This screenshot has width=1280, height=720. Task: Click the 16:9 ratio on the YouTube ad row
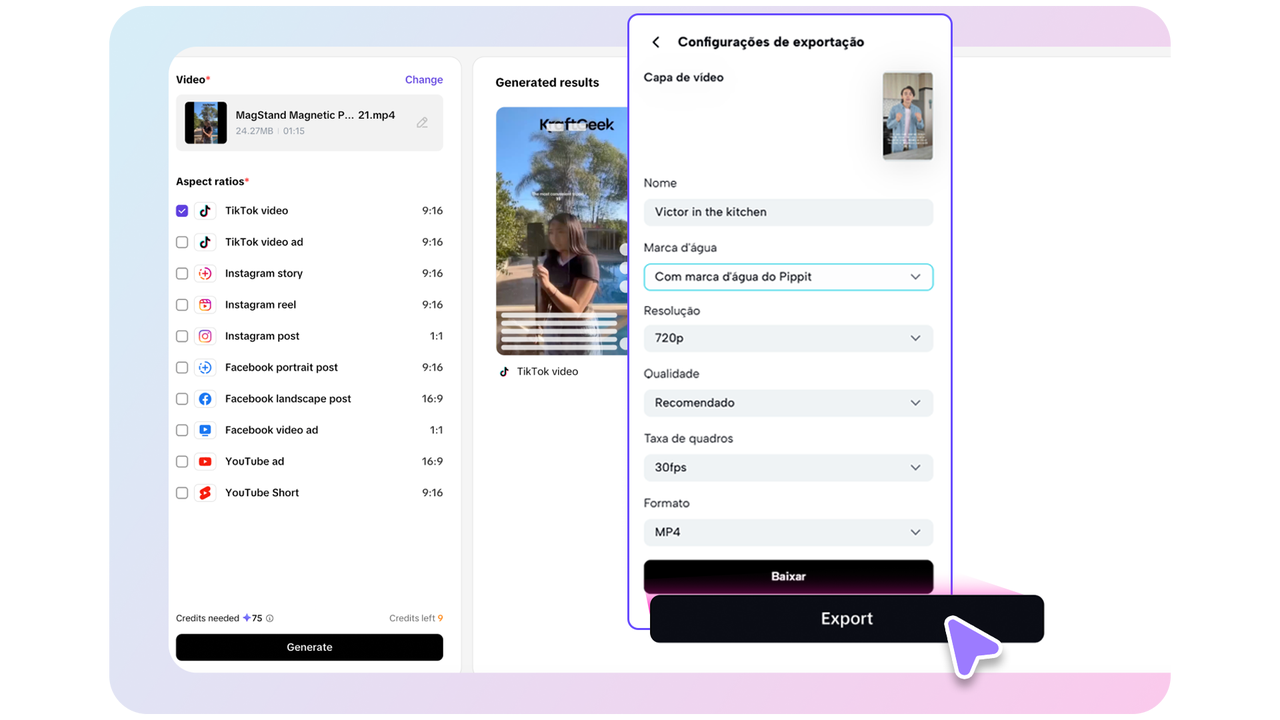click(x=432, y=461)
